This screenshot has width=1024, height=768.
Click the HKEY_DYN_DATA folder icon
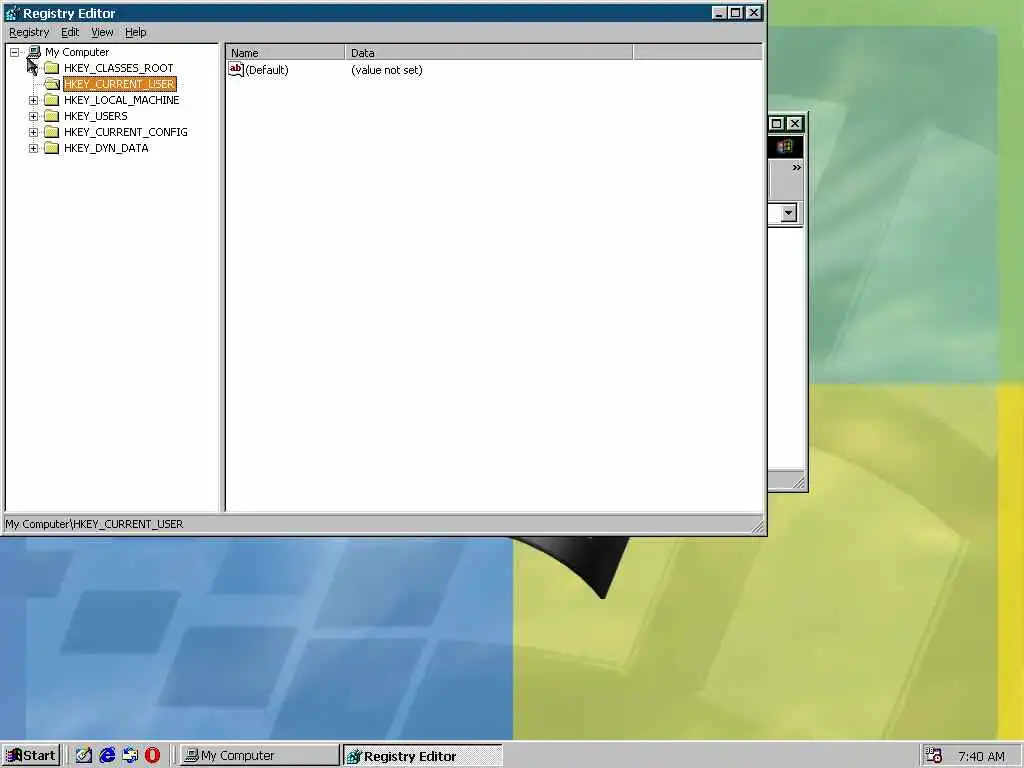(x=52, y=148)
